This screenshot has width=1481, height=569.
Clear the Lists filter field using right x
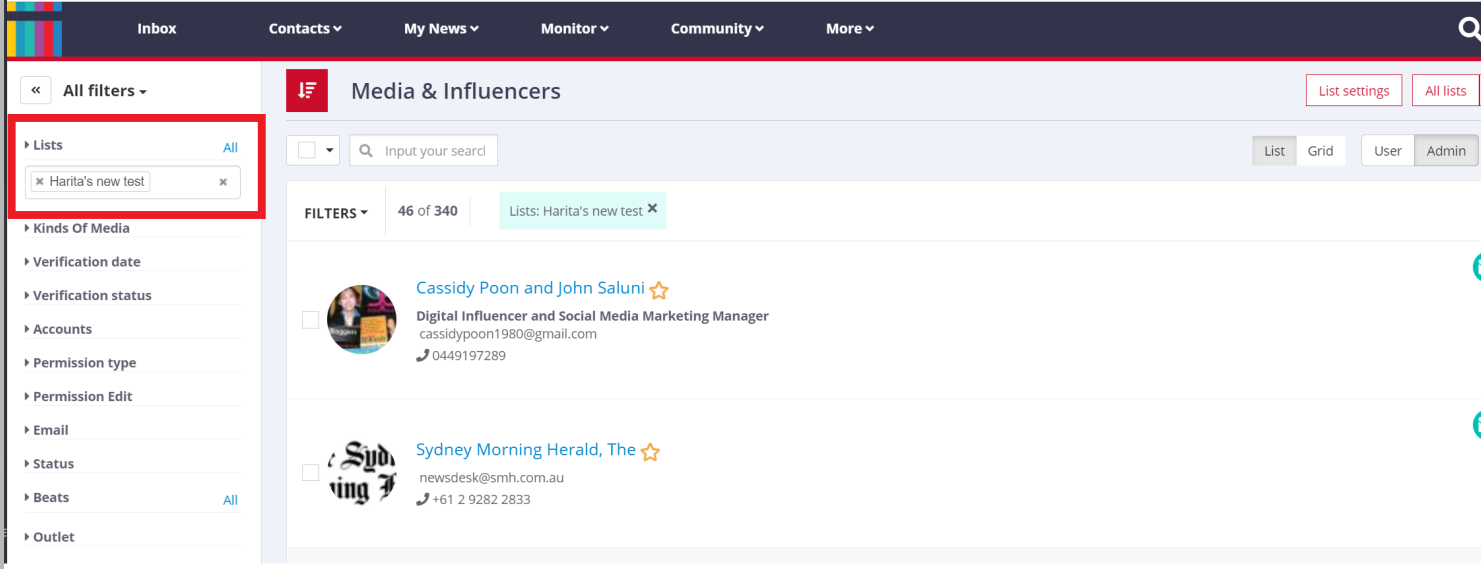(x=223, y=182)
